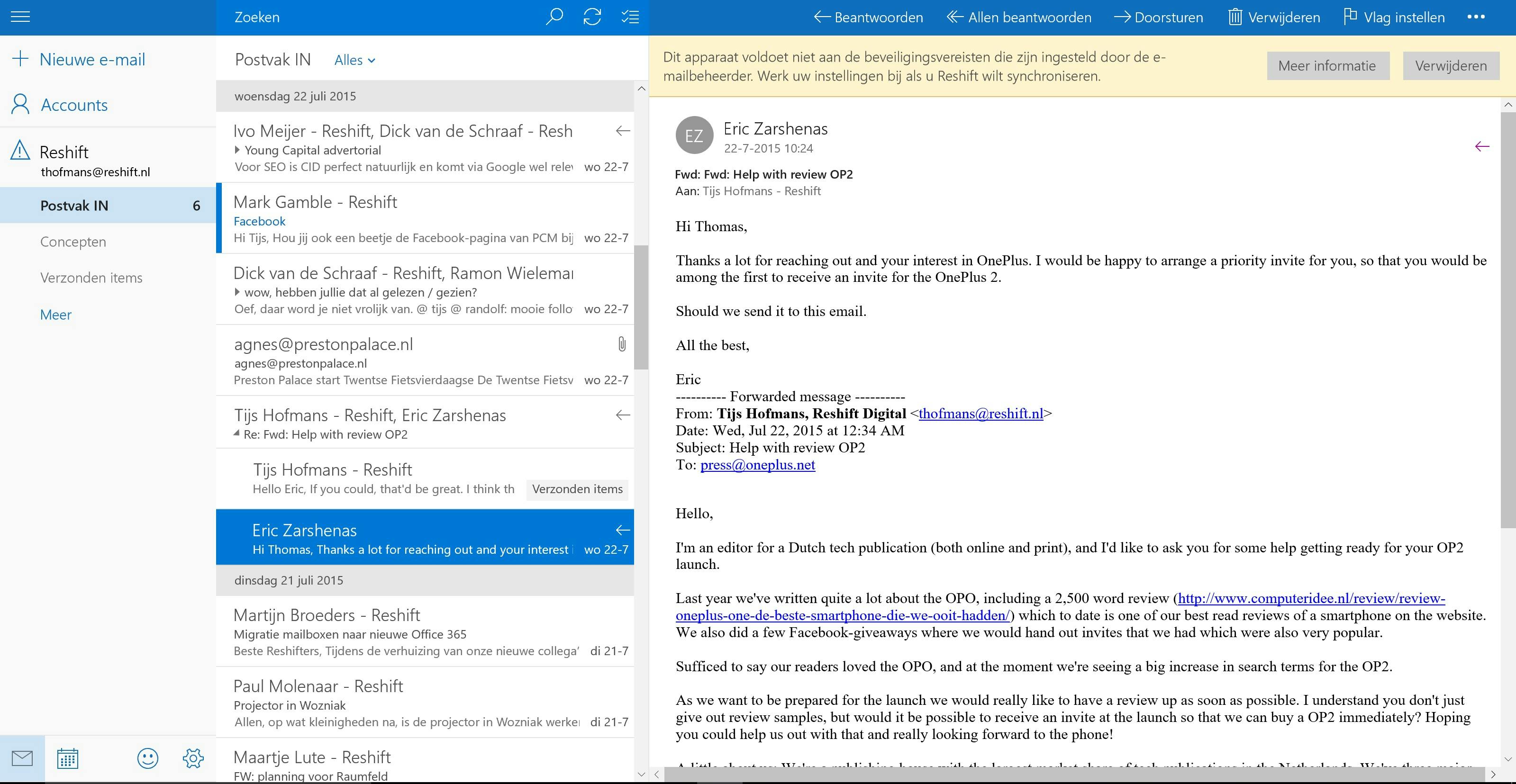Click the message list scroll-up arrow

(642, 89)
